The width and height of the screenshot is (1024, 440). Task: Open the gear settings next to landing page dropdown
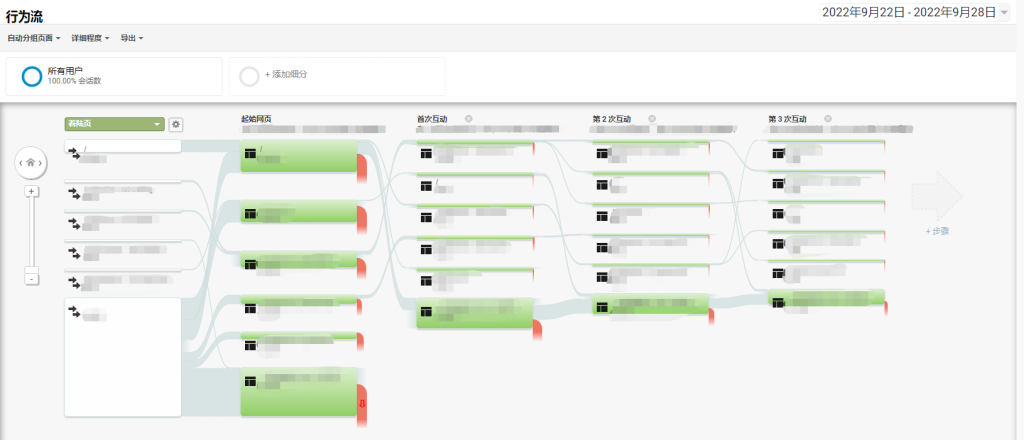click(175, 124)
